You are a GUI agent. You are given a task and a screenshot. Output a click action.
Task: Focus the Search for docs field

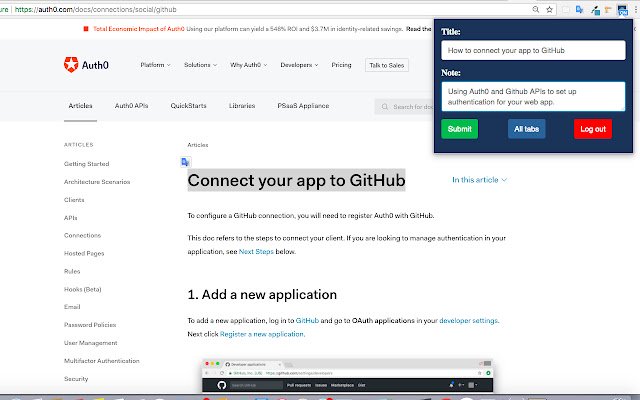click(x=404, y=107)
